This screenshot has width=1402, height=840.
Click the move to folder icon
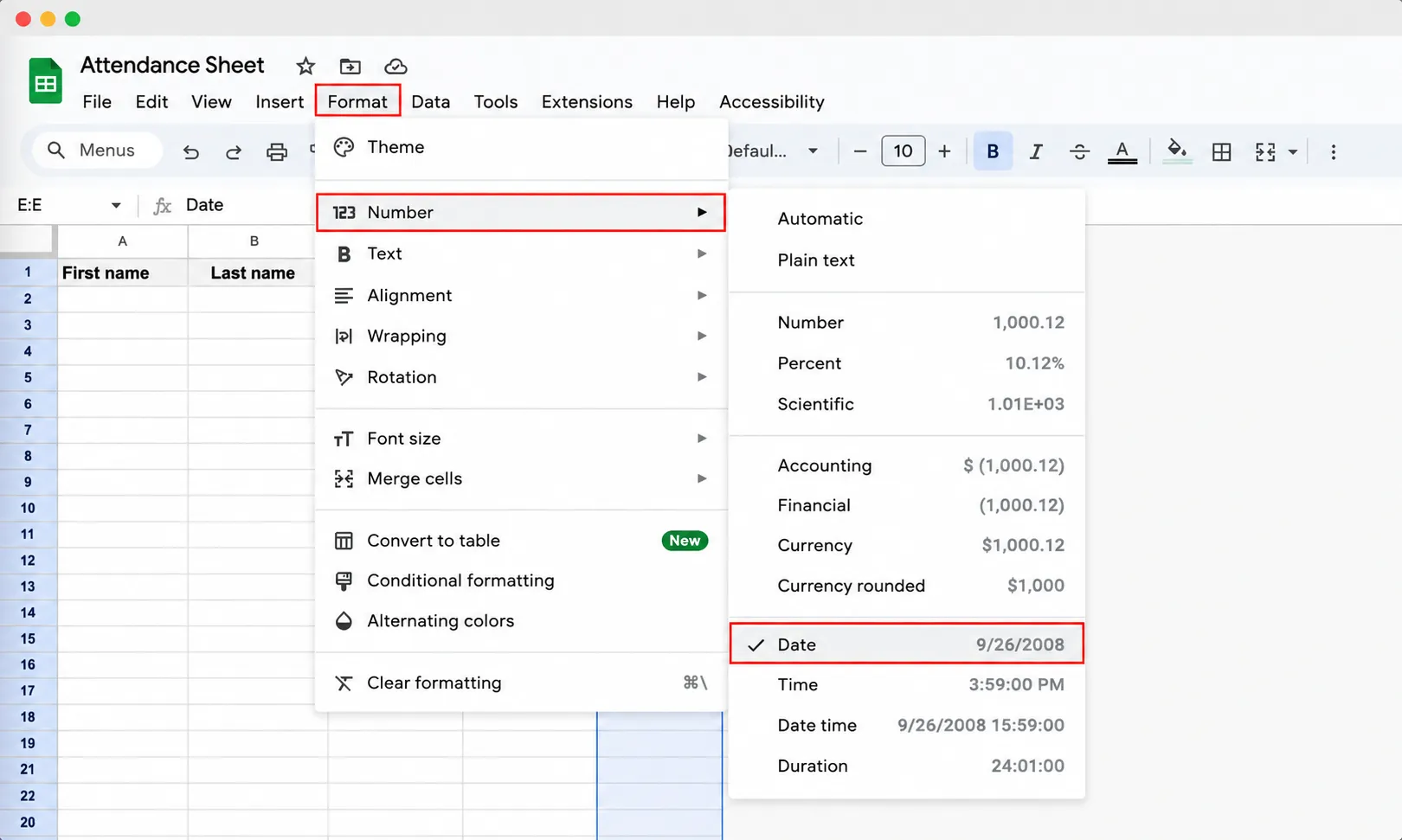click(x=350, y=66)
